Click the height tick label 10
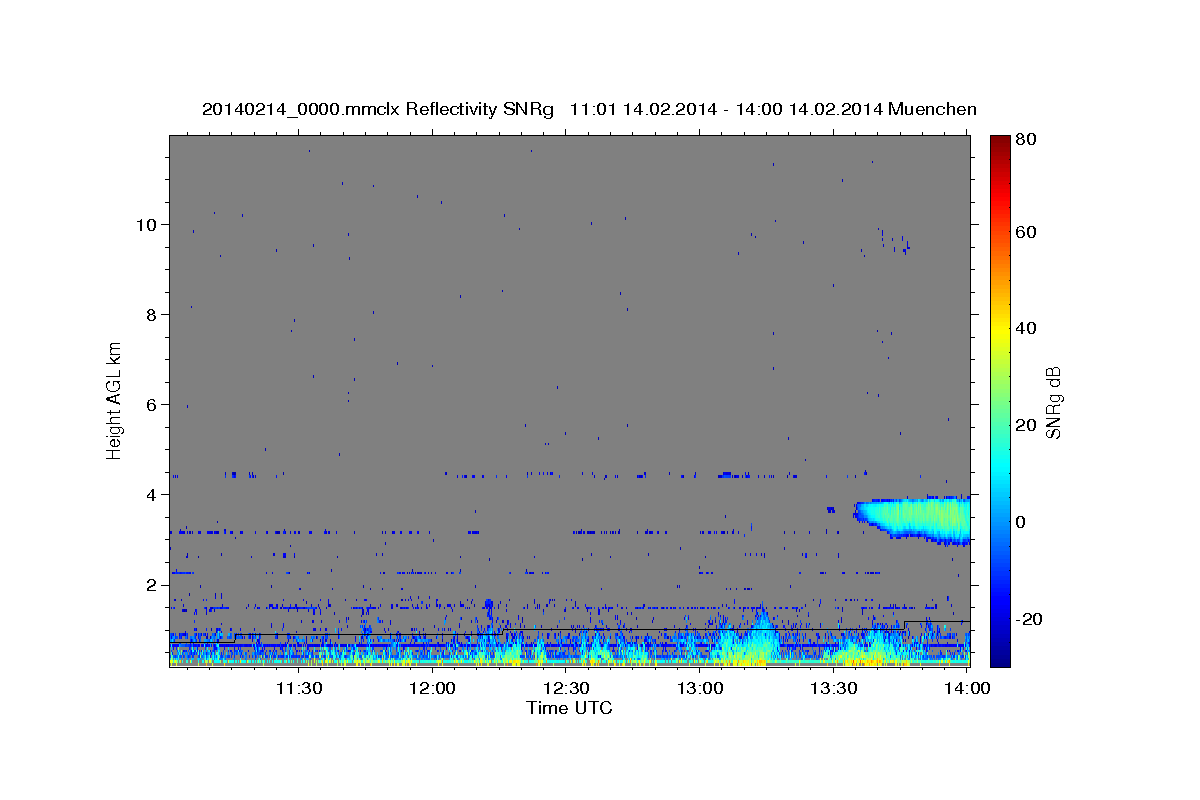 [x=146, y=224]
